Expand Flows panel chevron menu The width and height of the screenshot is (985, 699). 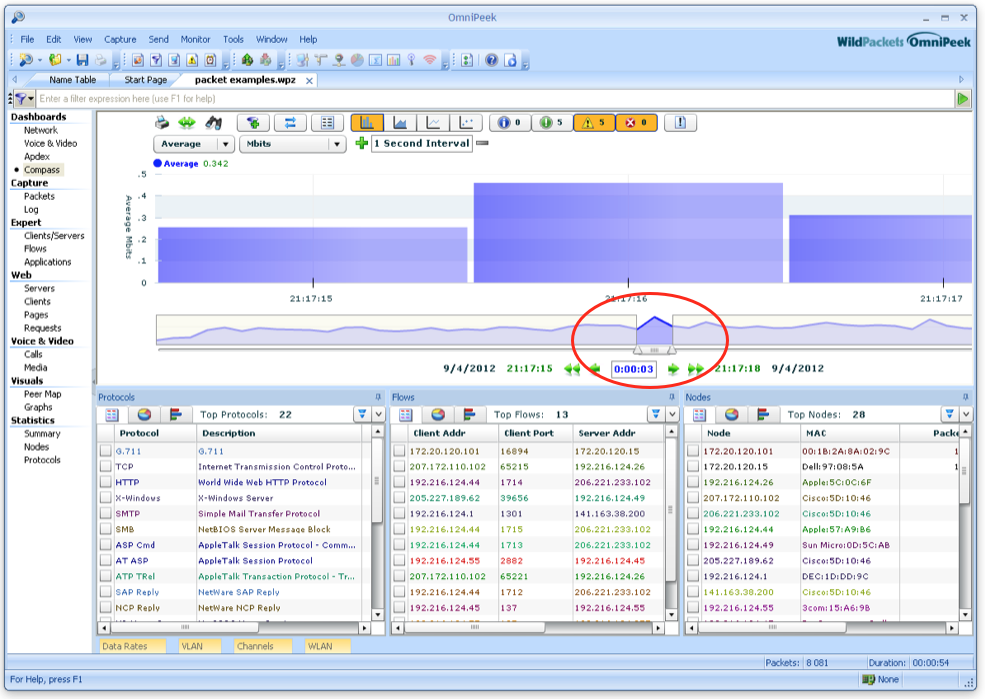click(x=672, y=415)
